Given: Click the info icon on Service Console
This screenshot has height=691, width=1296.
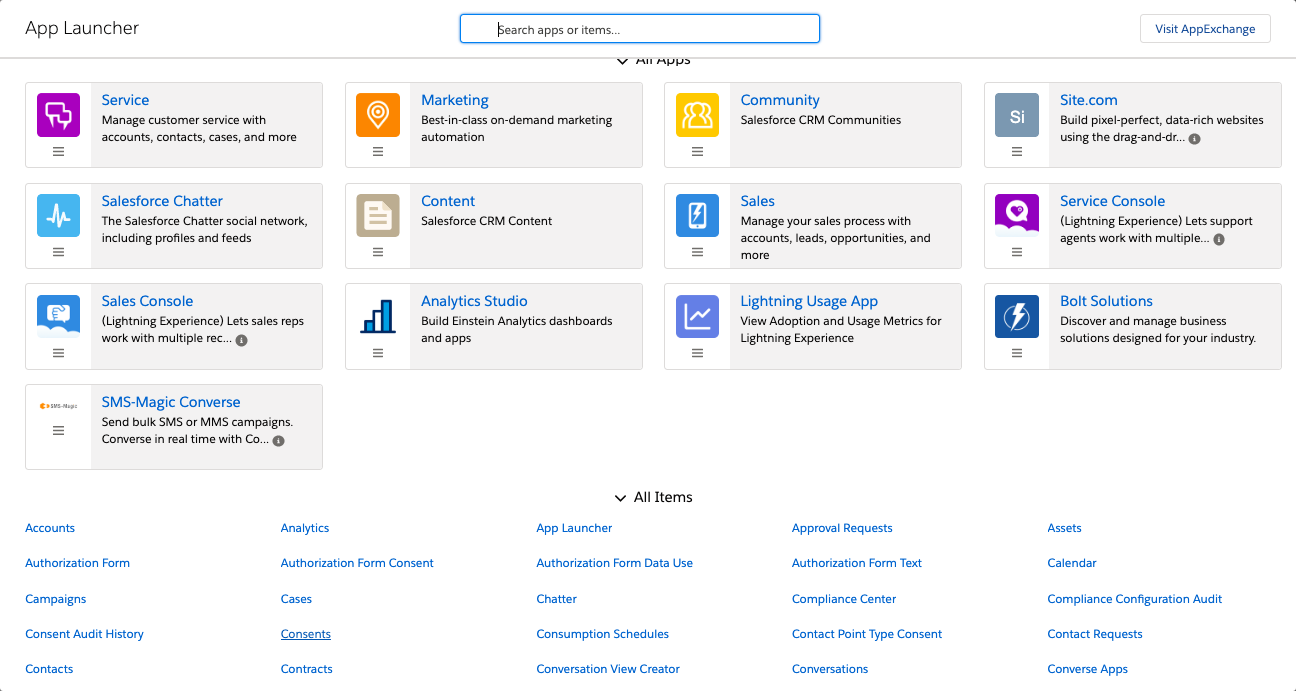Looking at the screenshot, I should click(x=1219, y=239).
